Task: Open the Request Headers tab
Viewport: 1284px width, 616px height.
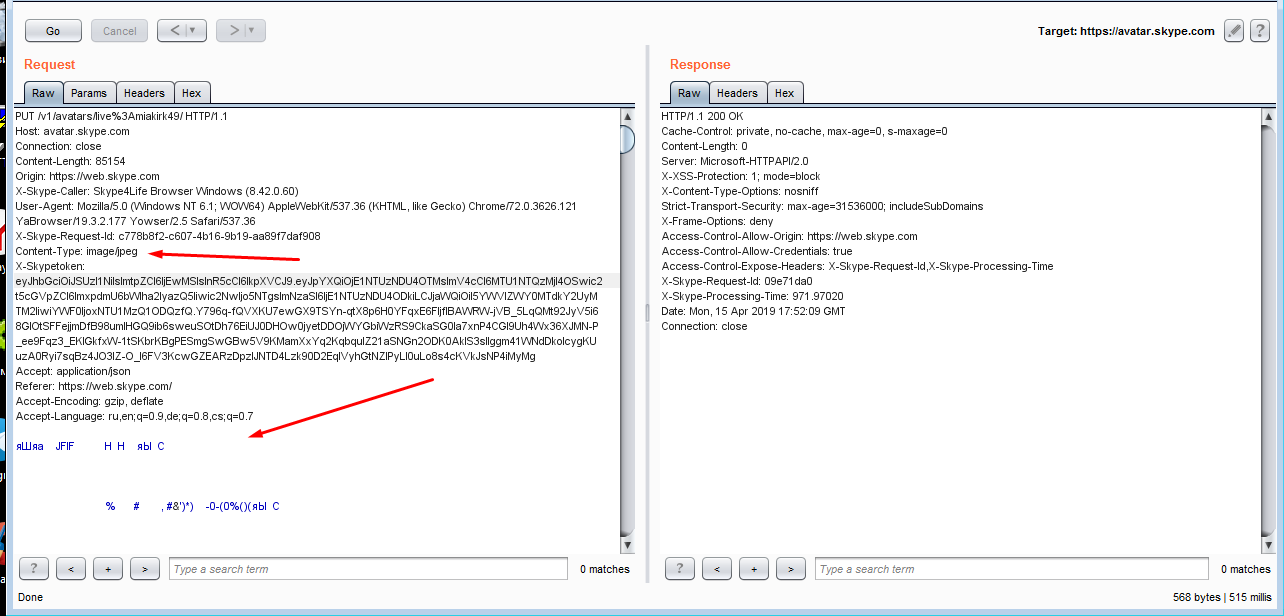Action: (144, 93)
